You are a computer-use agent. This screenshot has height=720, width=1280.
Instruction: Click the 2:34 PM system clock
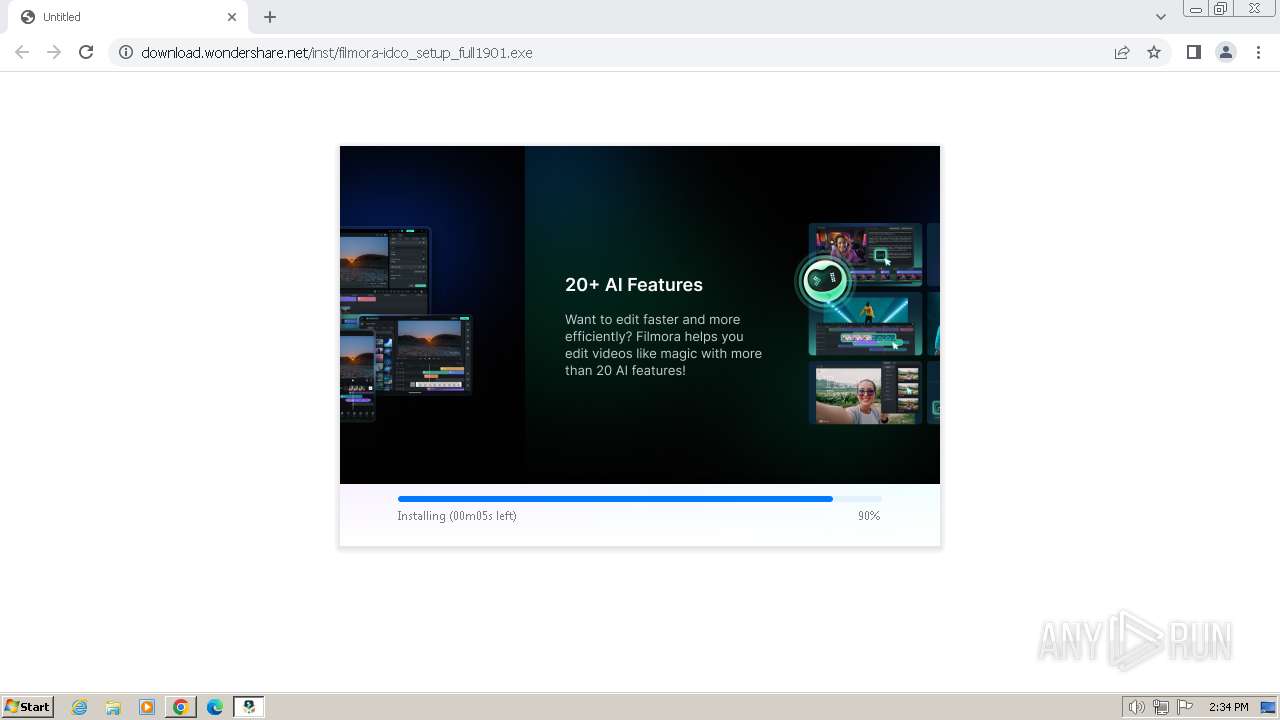click(x=1228, y=707)
